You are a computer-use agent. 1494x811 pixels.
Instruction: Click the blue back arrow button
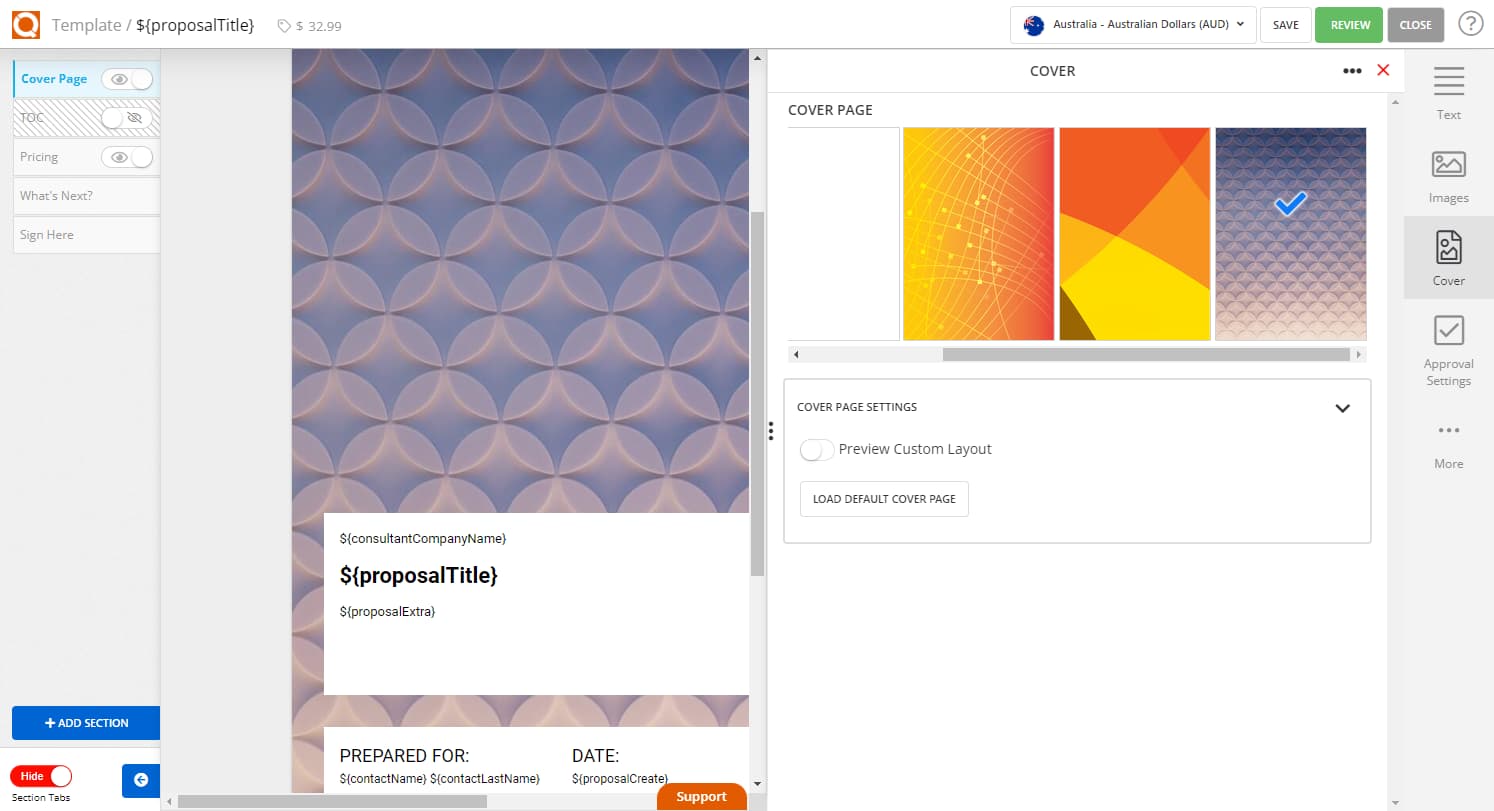click(140, 780)
